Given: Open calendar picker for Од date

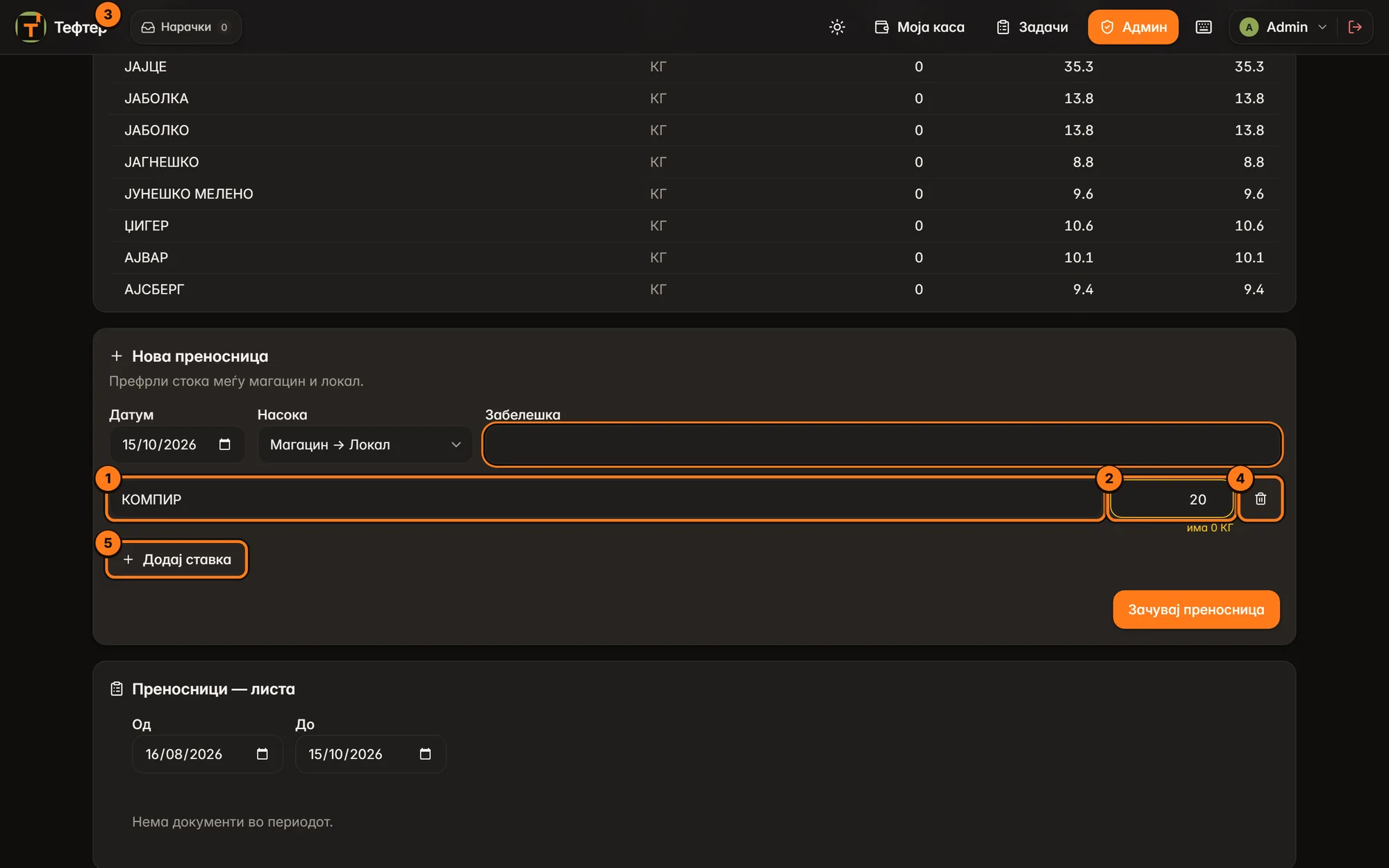Looking at the screenshot, I should pyautogui.click(x=262, y=754).
